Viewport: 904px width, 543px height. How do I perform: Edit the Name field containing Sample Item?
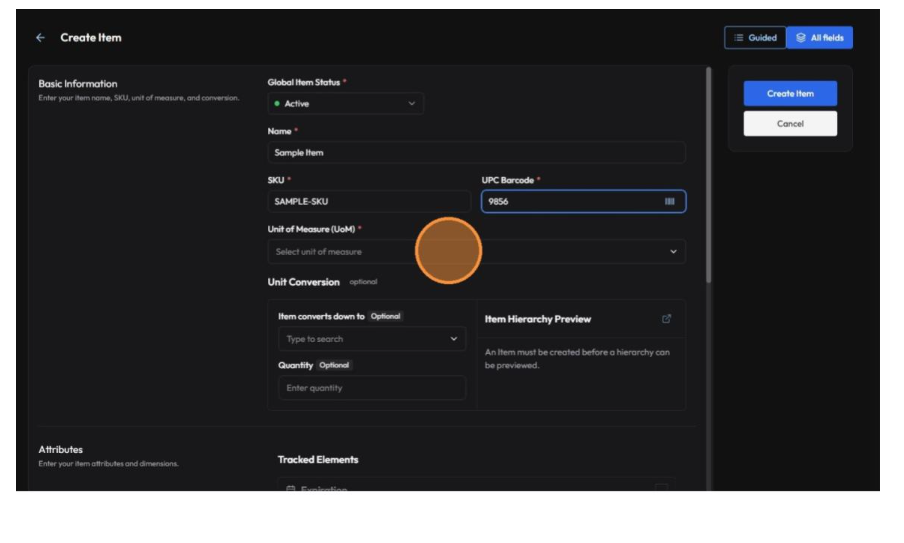point(476,153)
